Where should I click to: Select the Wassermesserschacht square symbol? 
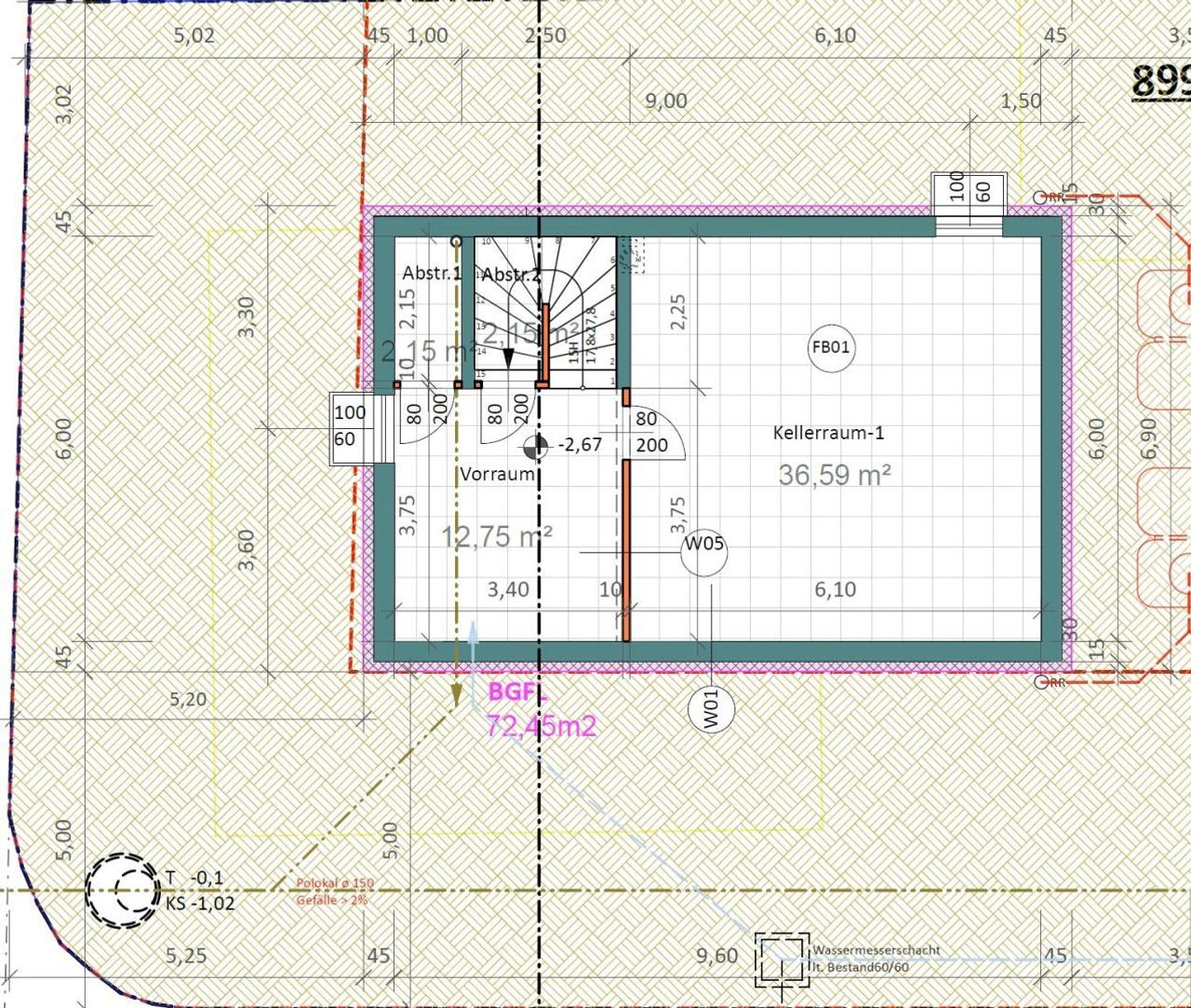[782, 959]
